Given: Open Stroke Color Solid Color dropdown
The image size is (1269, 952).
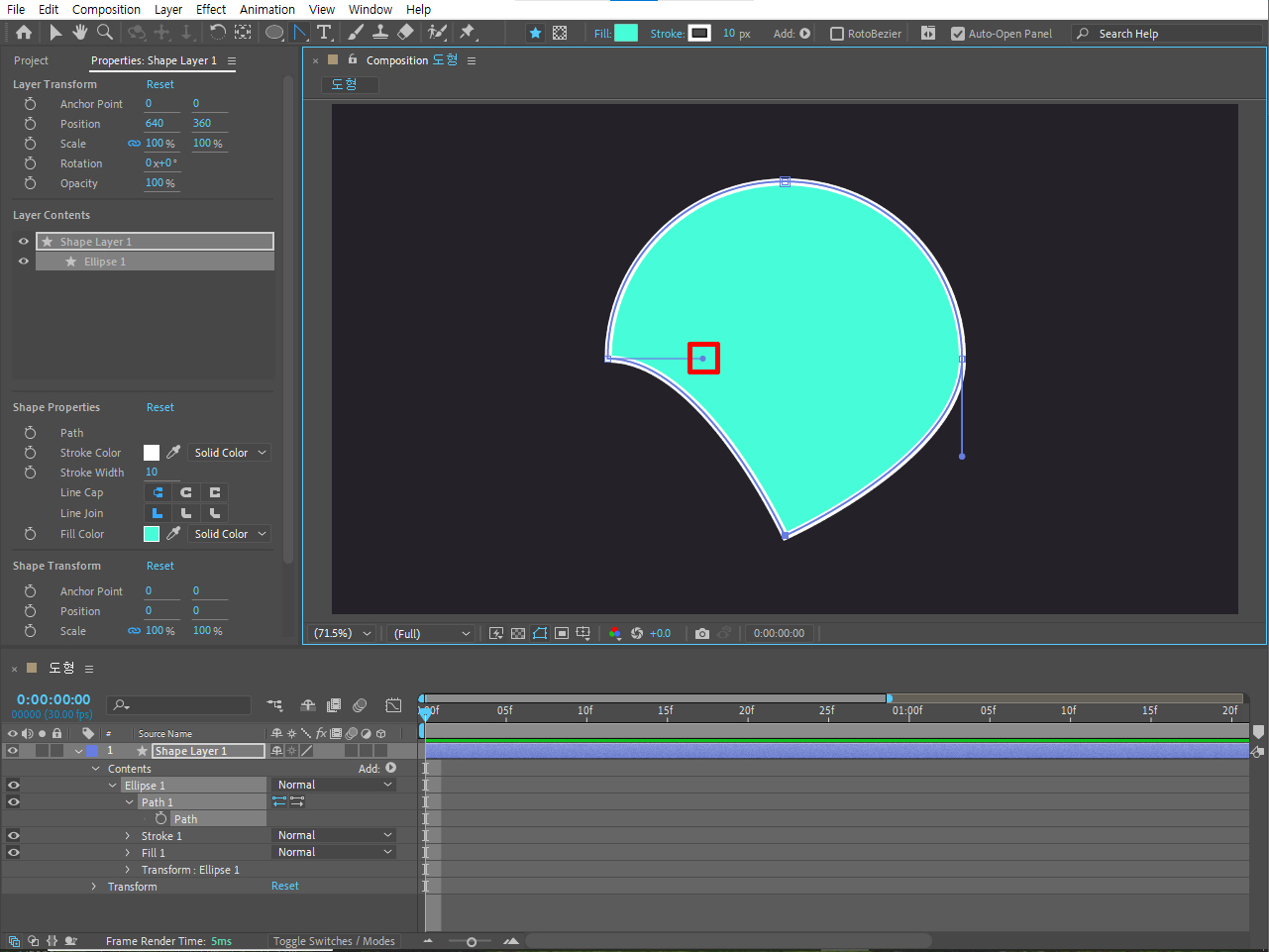Looking at the screenshot, I should [231, 453].
